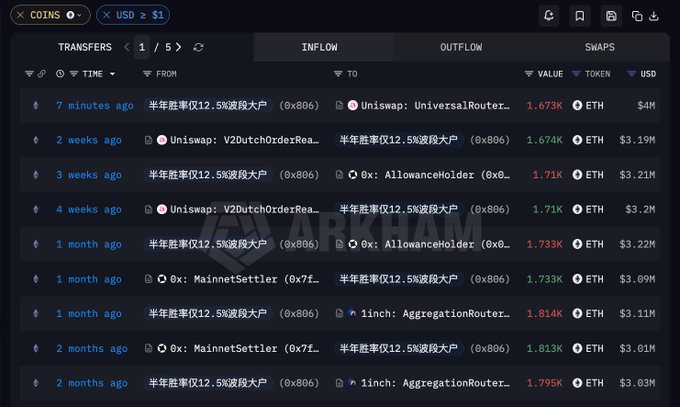Click the (0x806) address in 4 weeks ago row
The image size is (680, 407).
tap(490, 210)
